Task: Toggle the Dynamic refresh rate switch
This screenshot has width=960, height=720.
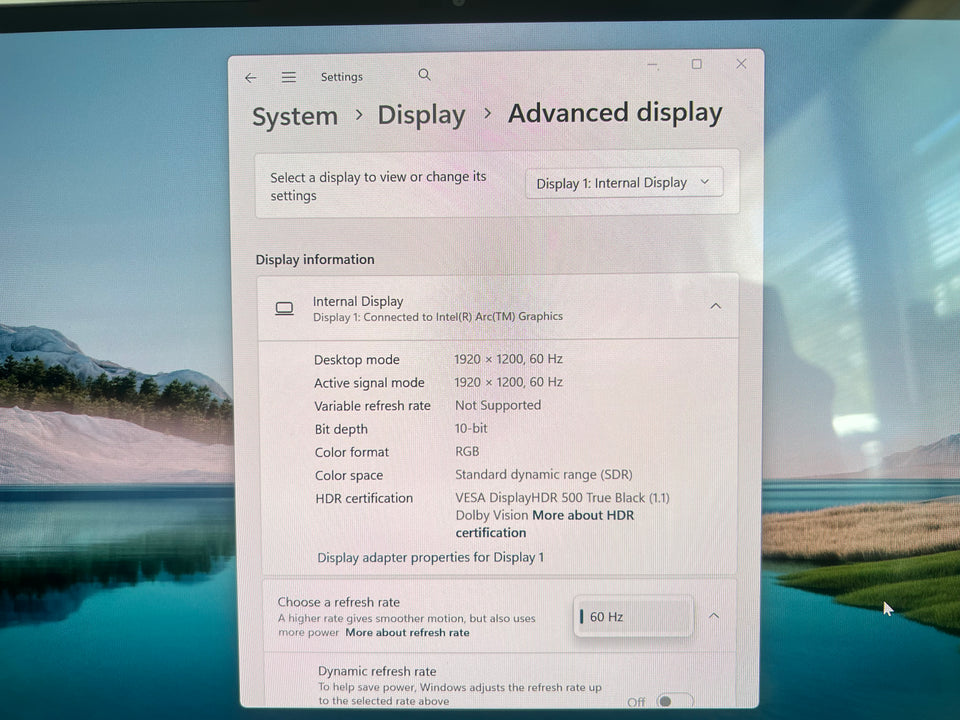Action: click(675, 702)
